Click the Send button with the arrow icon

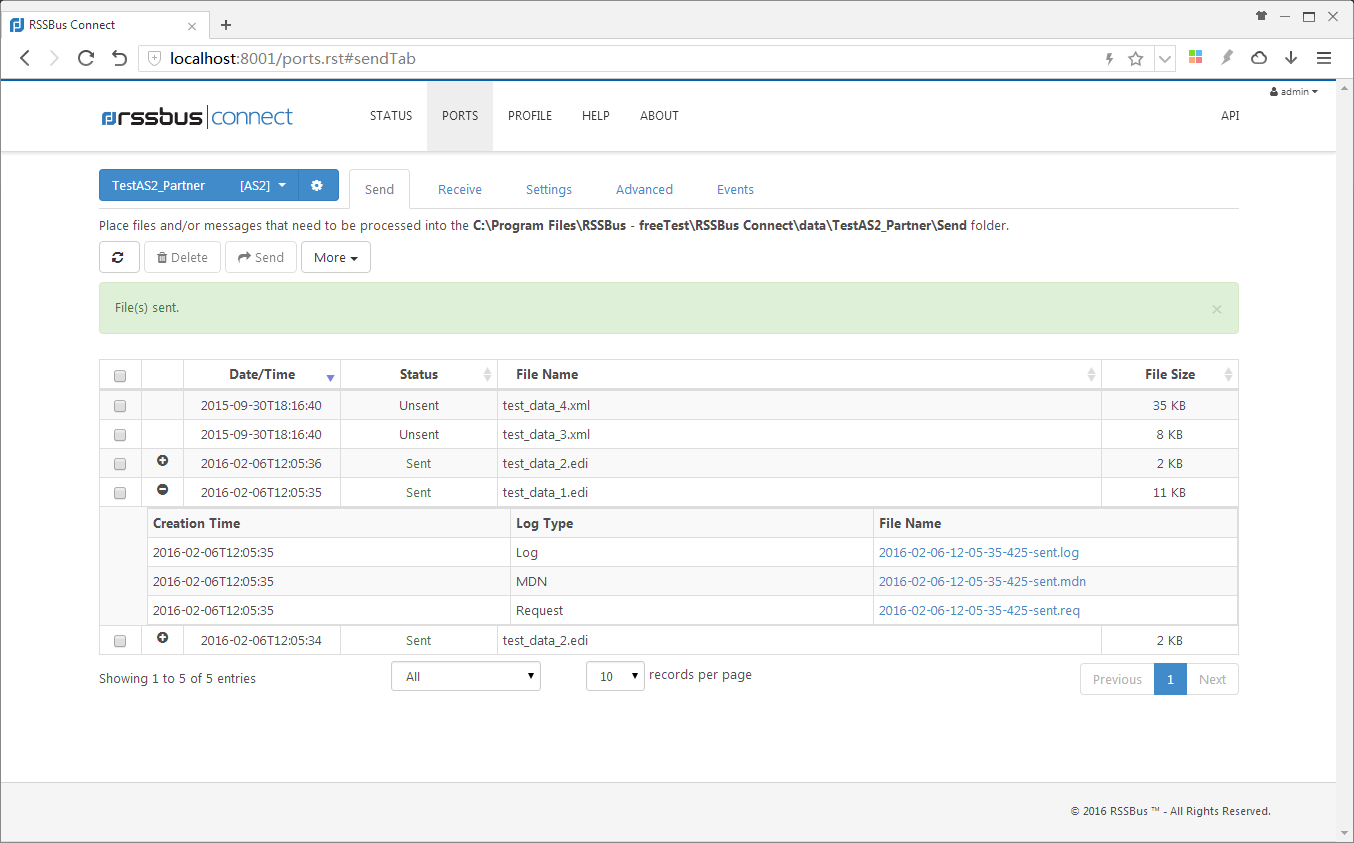[261, 257]
